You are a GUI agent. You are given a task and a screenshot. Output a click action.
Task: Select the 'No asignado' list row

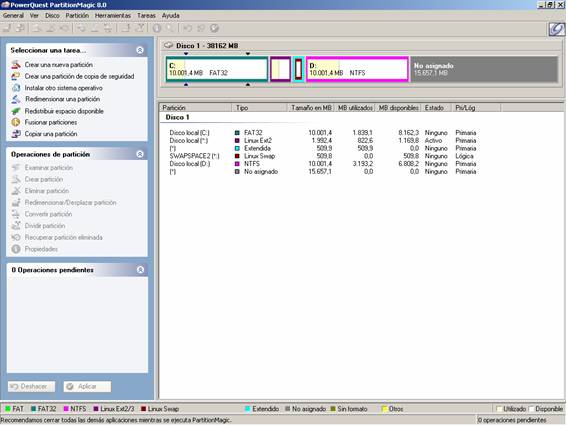322,172
